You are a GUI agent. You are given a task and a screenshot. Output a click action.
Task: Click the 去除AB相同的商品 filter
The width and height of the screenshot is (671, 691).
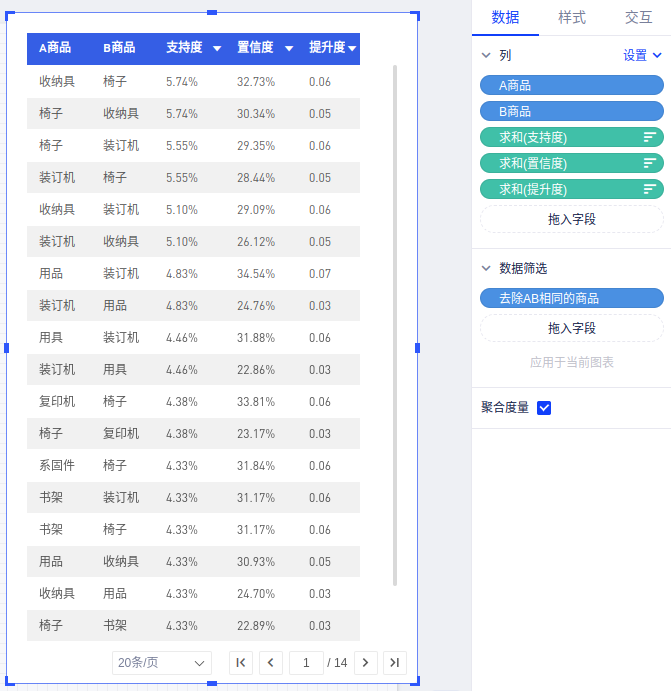pos(571,298)
